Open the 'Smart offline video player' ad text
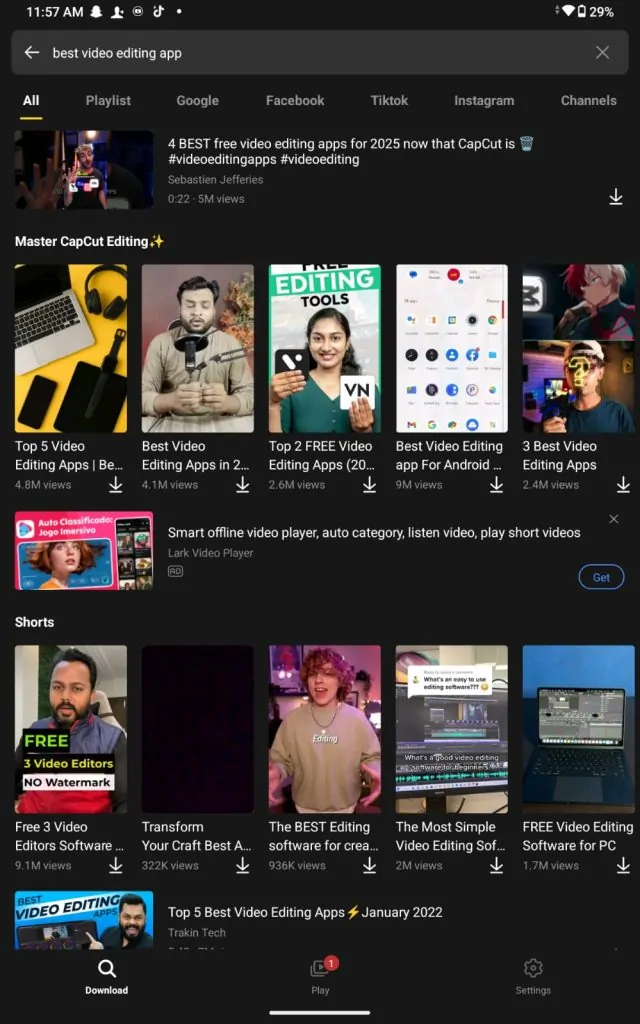The image size is (640, 1024). 374,532
